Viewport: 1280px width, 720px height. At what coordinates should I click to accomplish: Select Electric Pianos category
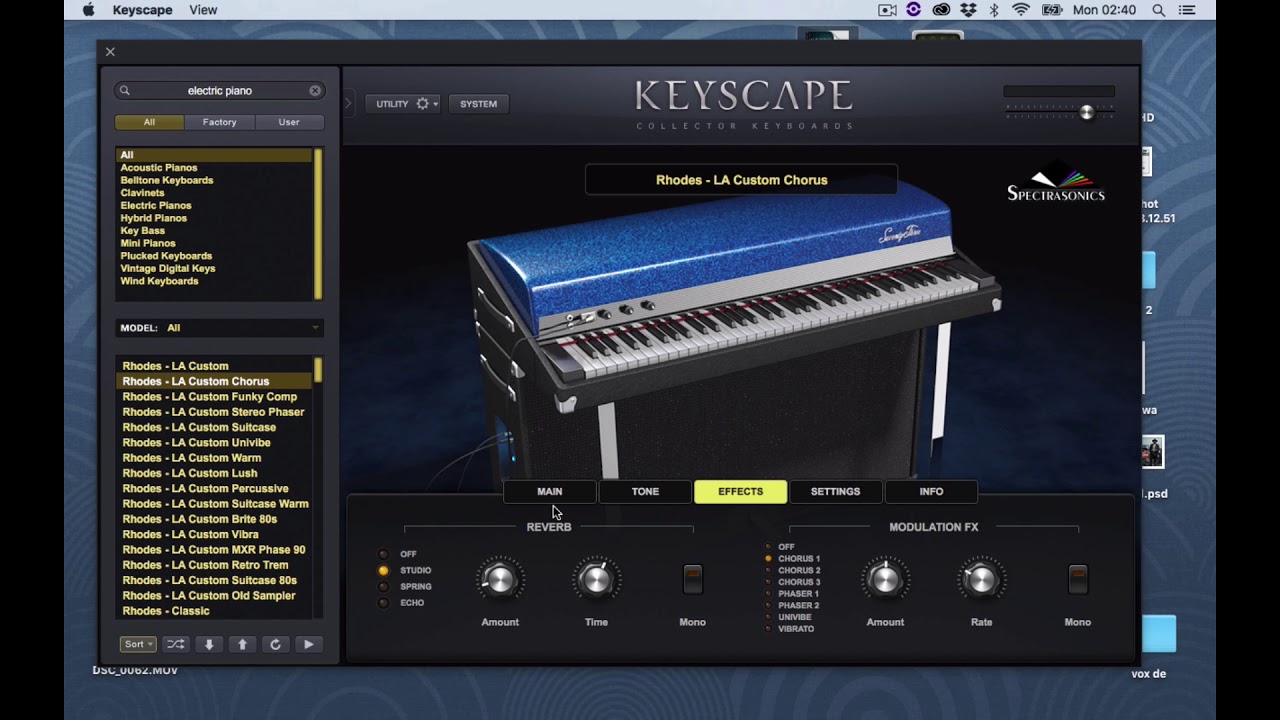(156, 205)
